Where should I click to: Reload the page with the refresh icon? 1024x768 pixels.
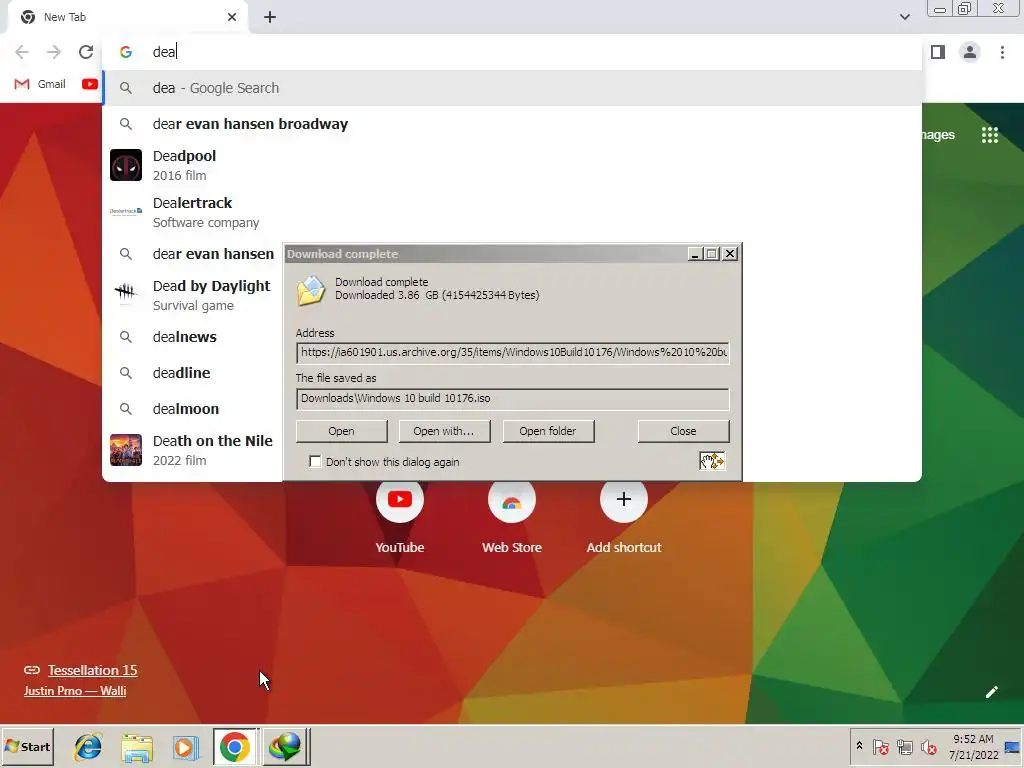tap(86, 52)
